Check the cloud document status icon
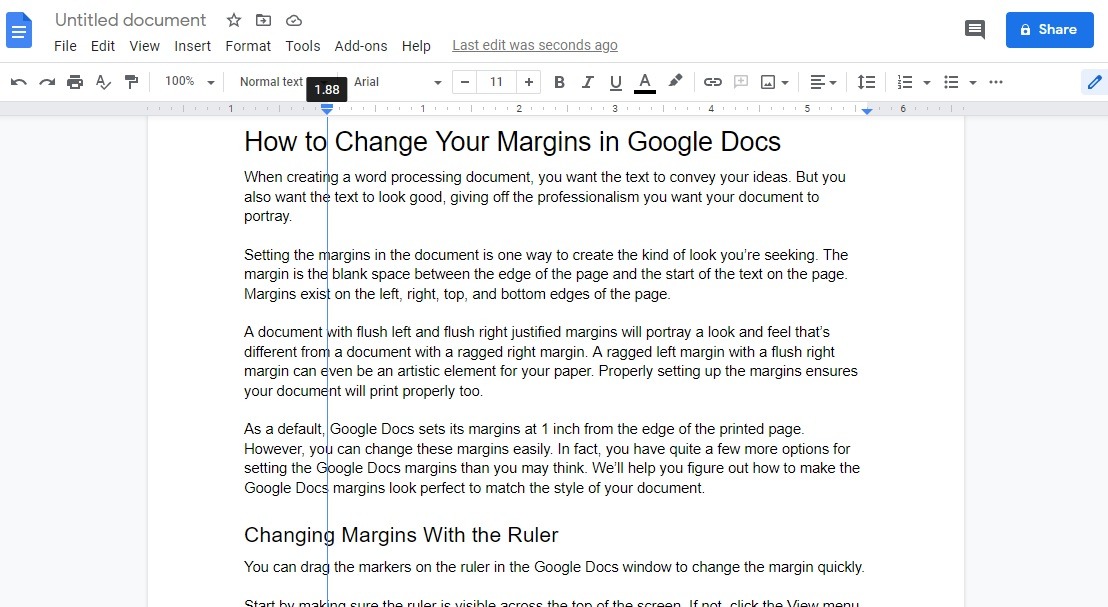This screenshot has width=1108, height=607. [294, 20]
